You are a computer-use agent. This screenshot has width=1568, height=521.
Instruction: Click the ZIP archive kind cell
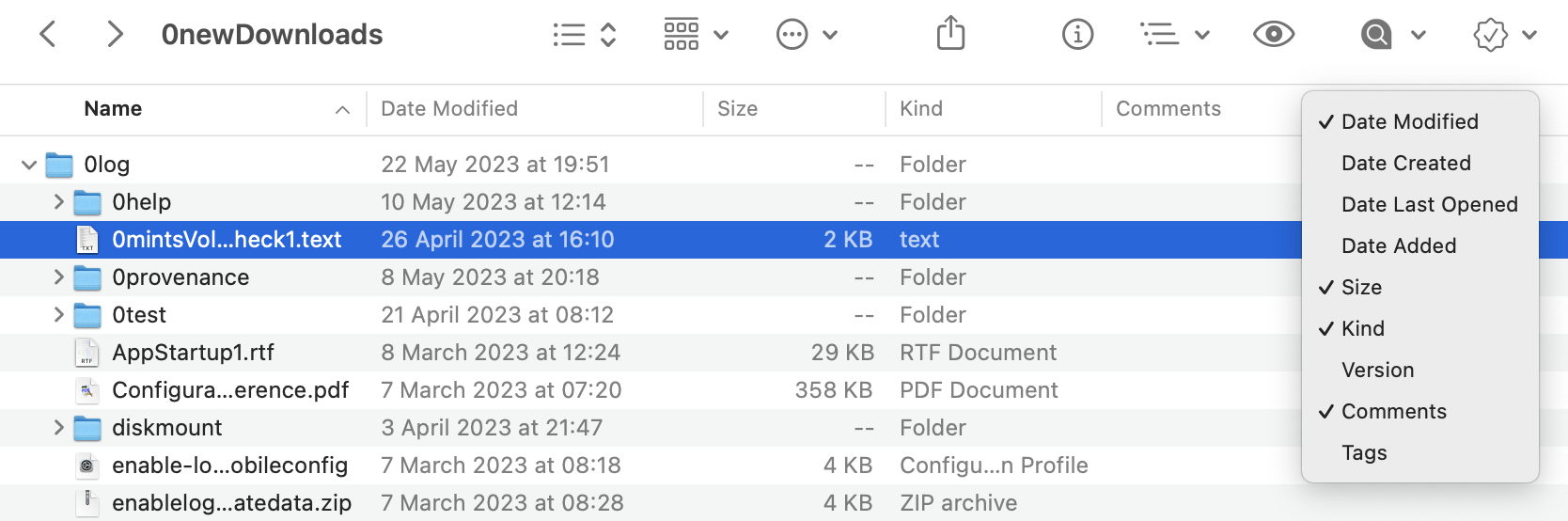point(958,503)
